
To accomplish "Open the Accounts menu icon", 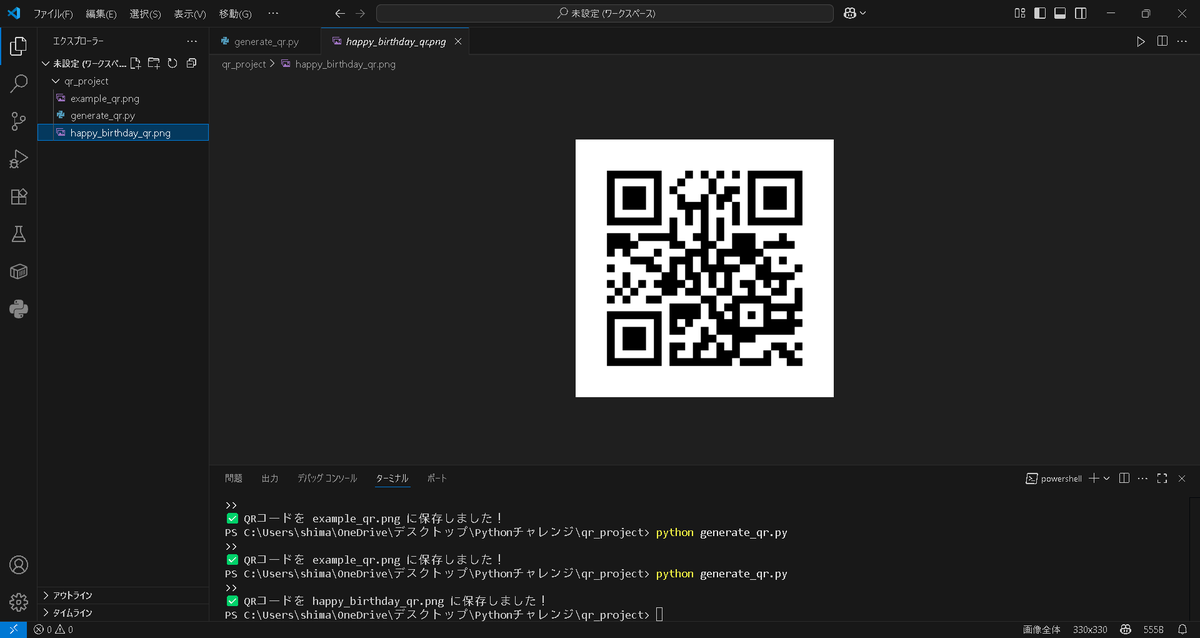I will (18, 565).
